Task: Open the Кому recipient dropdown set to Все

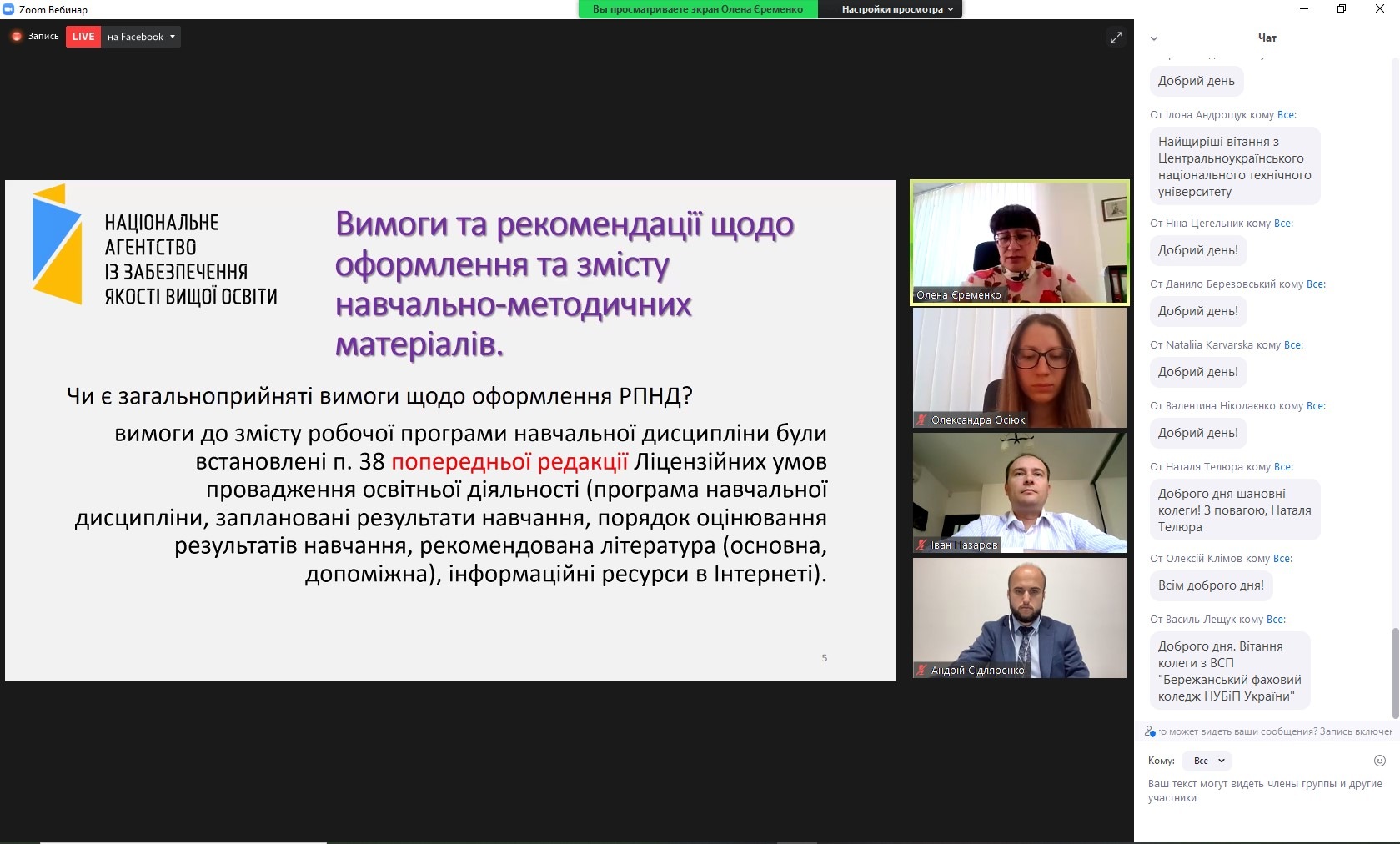Action: [x=1207, y=761]
